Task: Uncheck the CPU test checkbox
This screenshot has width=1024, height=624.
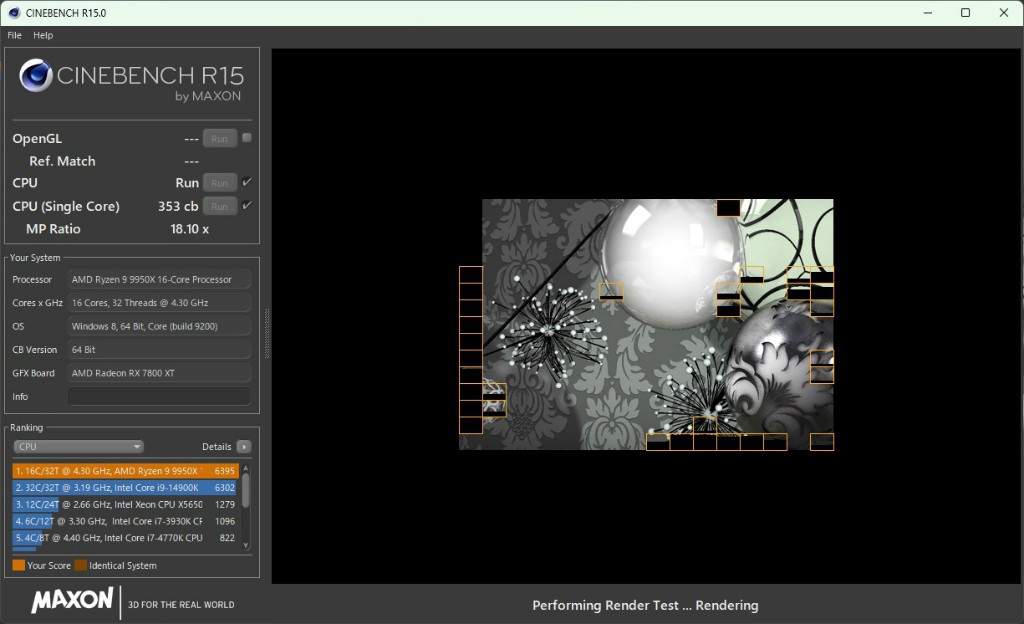Action: tap(247, 182)
